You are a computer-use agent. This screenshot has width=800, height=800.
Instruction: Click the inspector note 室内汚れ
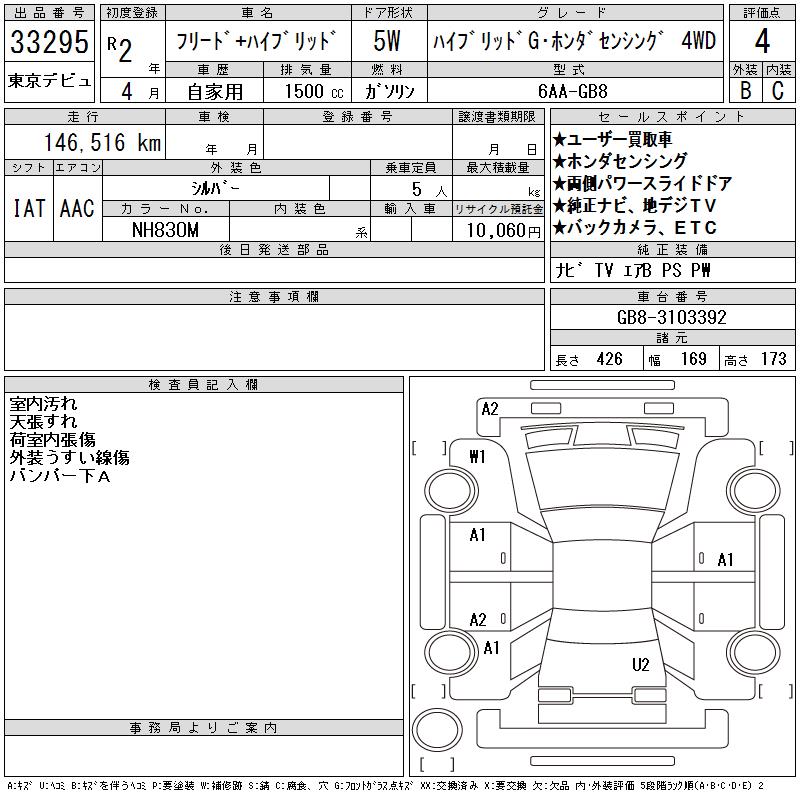pyautogui.click(x=43, y=405)
